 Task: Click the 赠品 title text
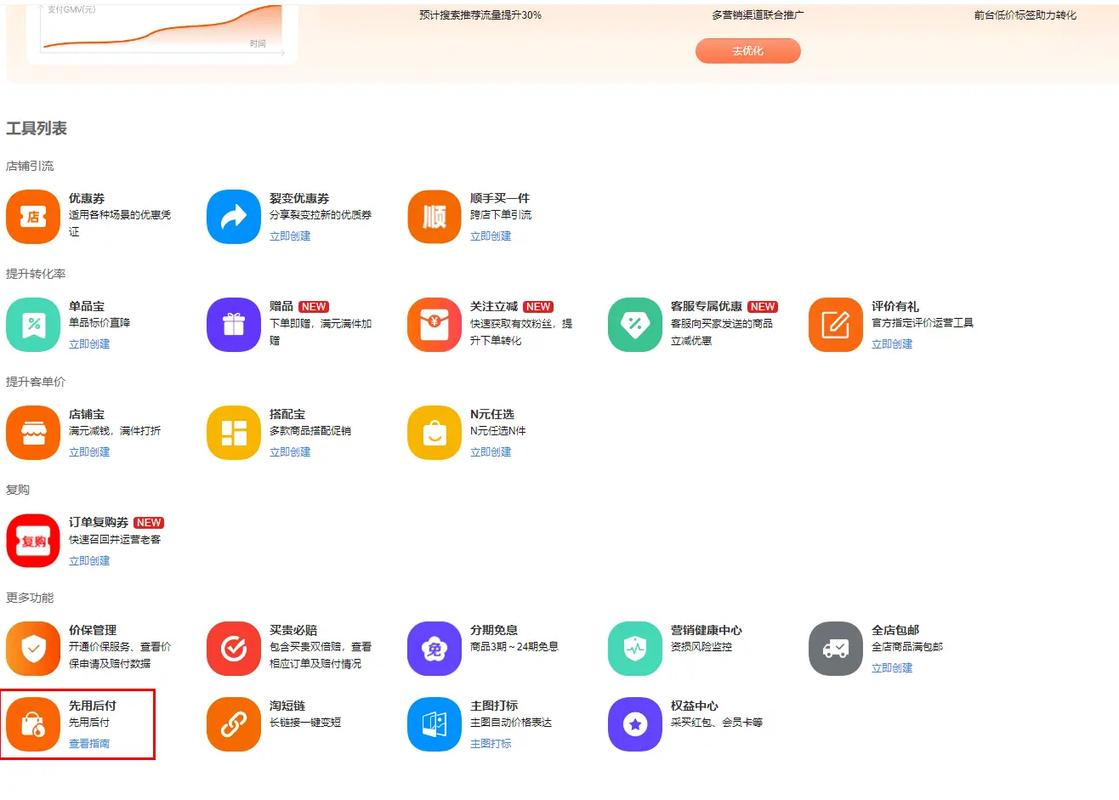coord(281,306)
